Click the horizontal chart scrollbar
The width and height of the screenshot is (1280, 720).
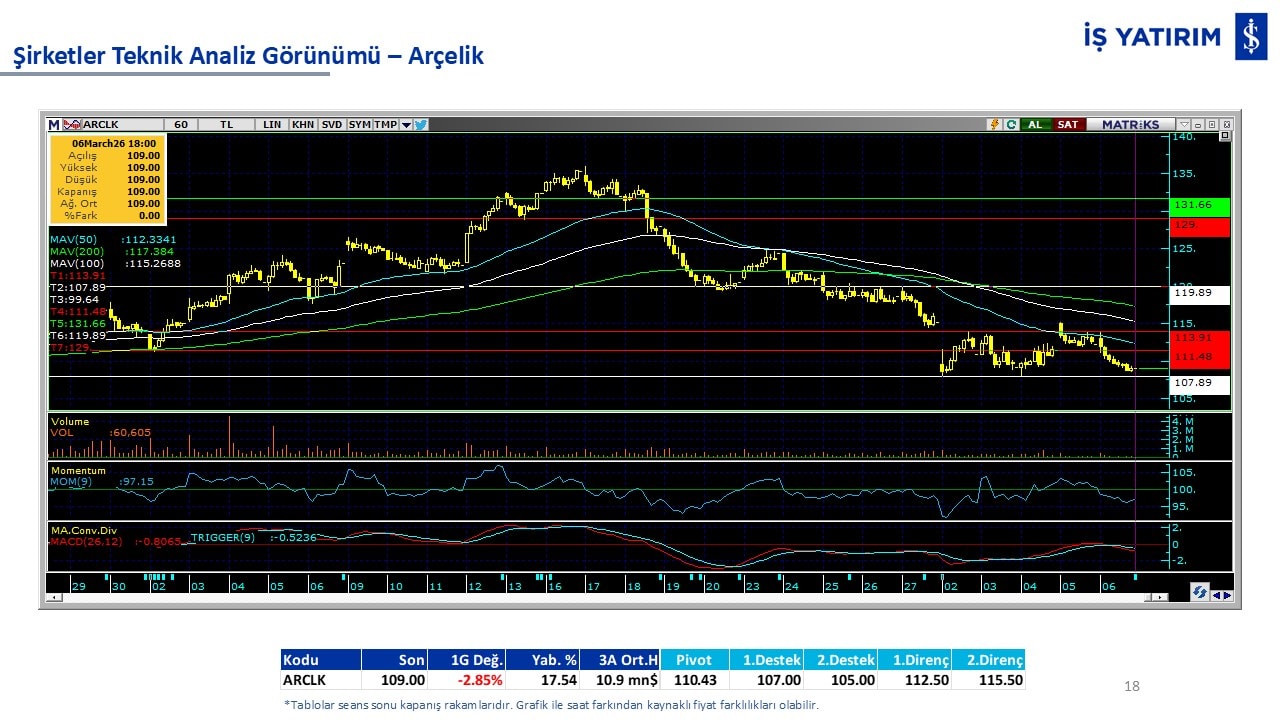tap(600, 597)
